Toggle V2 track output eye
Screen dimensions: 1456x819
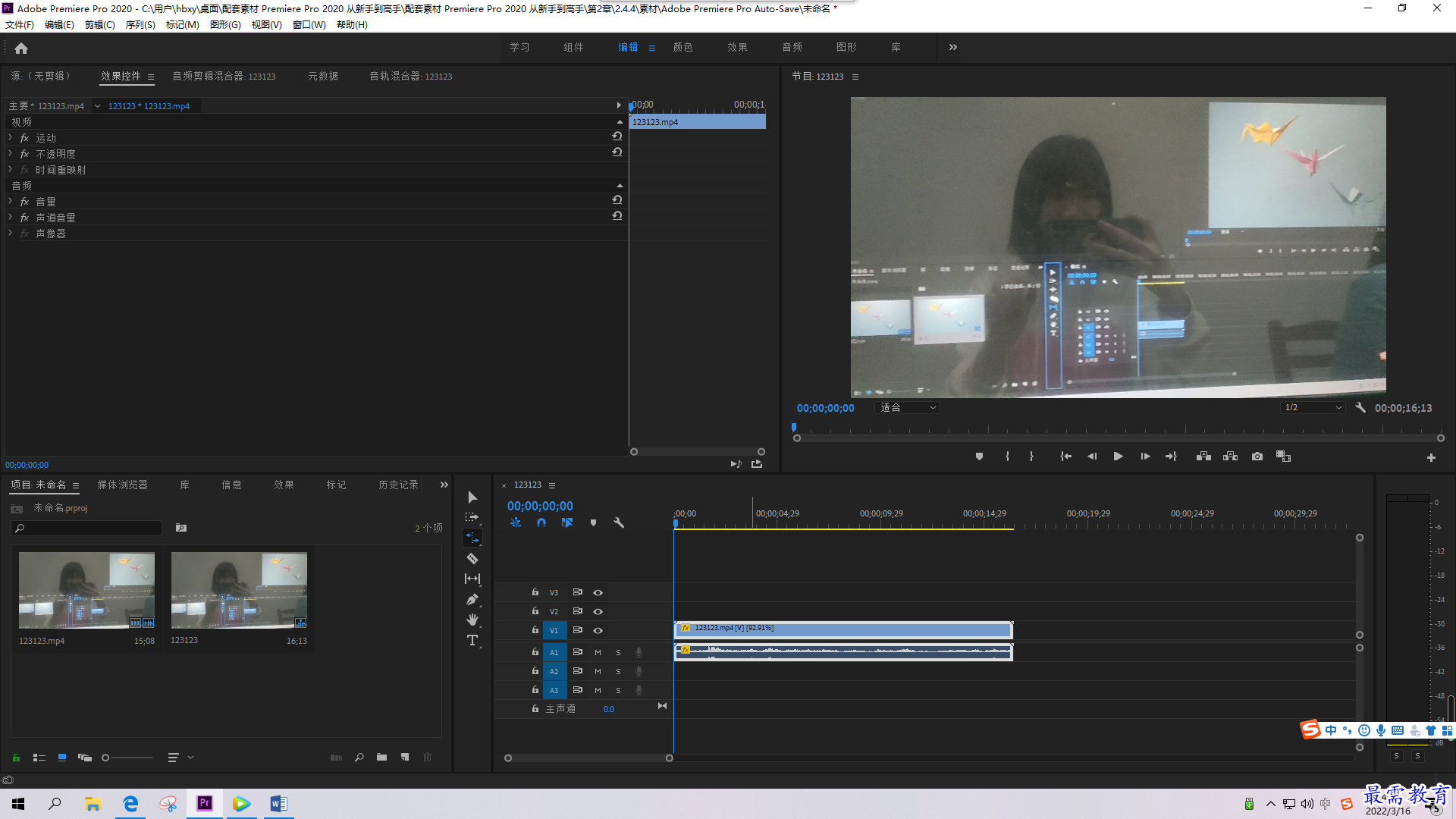[598, 611]
